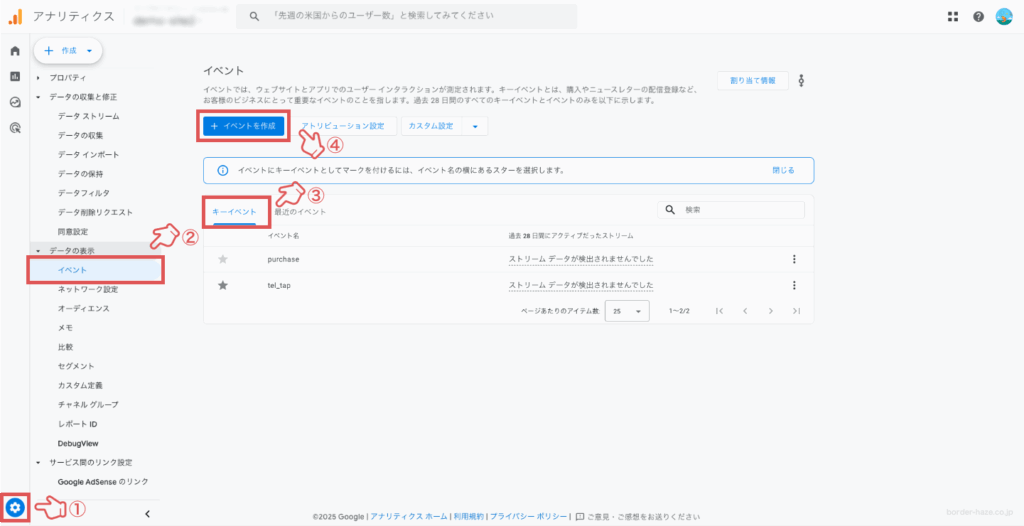Click the magnifier icon in the event search box
Screen dimensions: 1024x526
670,210
